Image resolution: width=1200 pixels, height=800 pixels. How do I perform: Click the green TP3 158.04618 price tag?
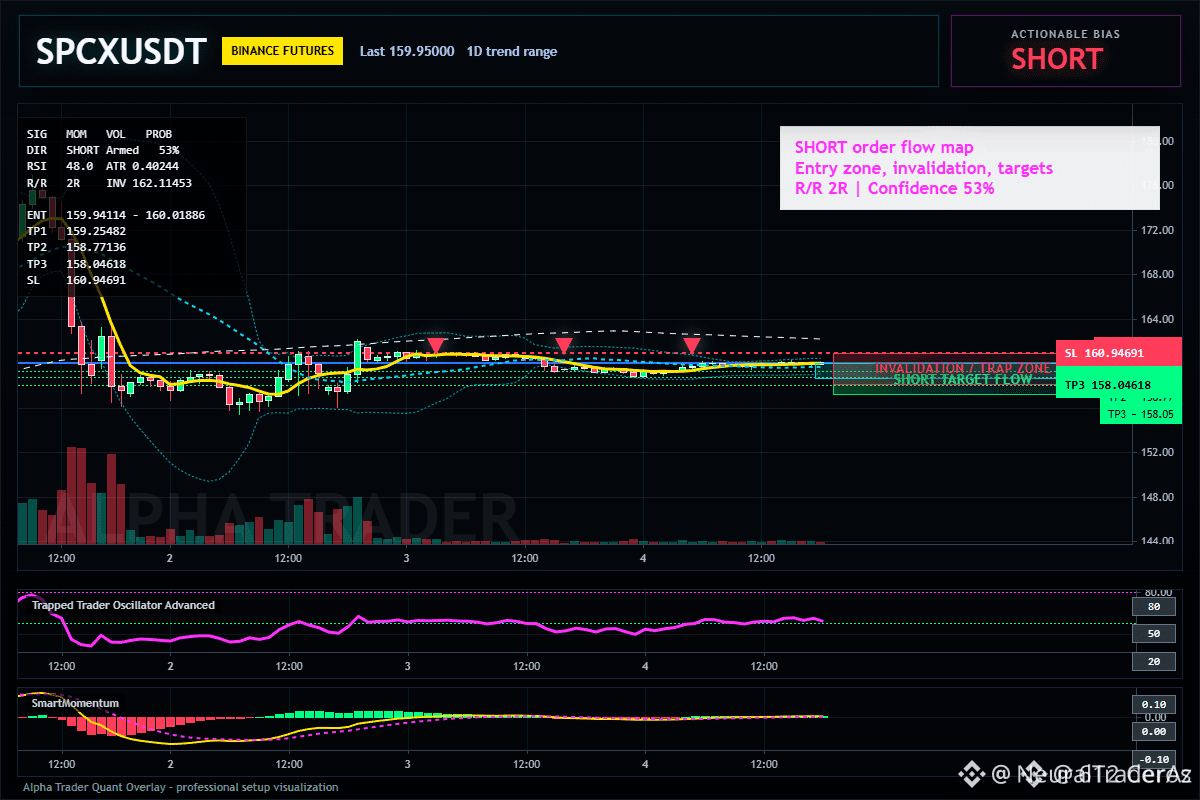pos(1119,384)
